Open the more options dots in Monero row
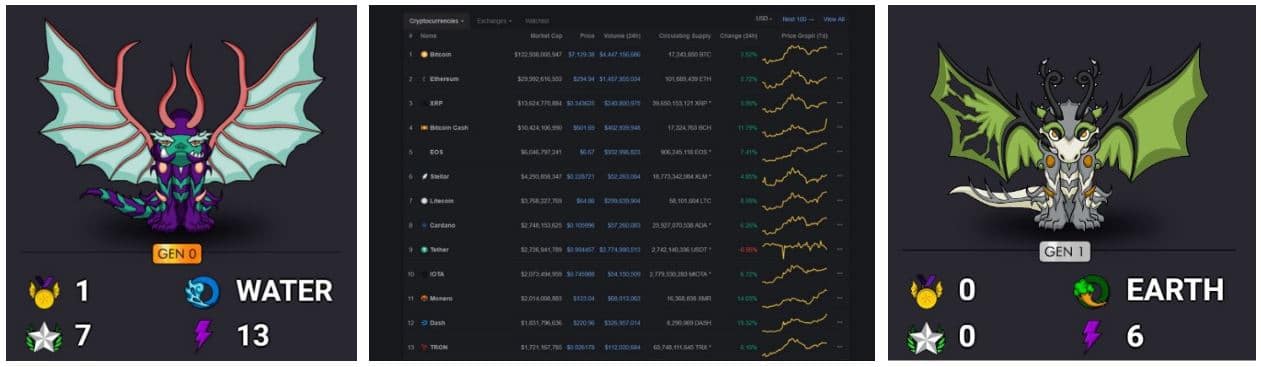This screenshot has width=1261, height=367. coord(840,298)
